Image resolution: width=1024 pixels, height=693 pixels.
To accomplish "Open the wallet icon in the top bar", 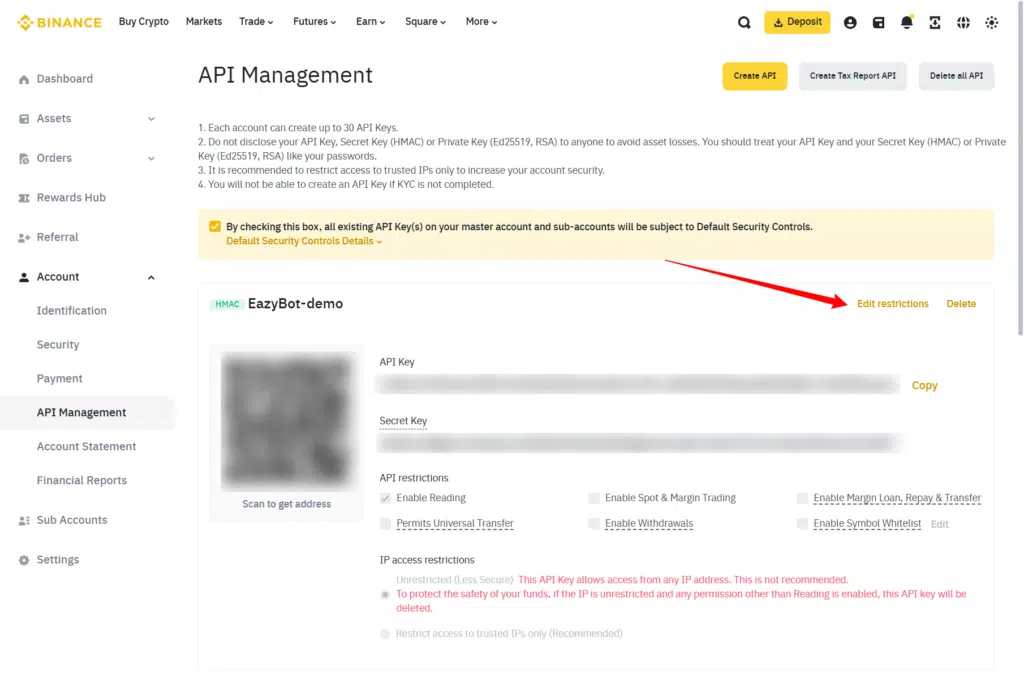I will 878,21.
